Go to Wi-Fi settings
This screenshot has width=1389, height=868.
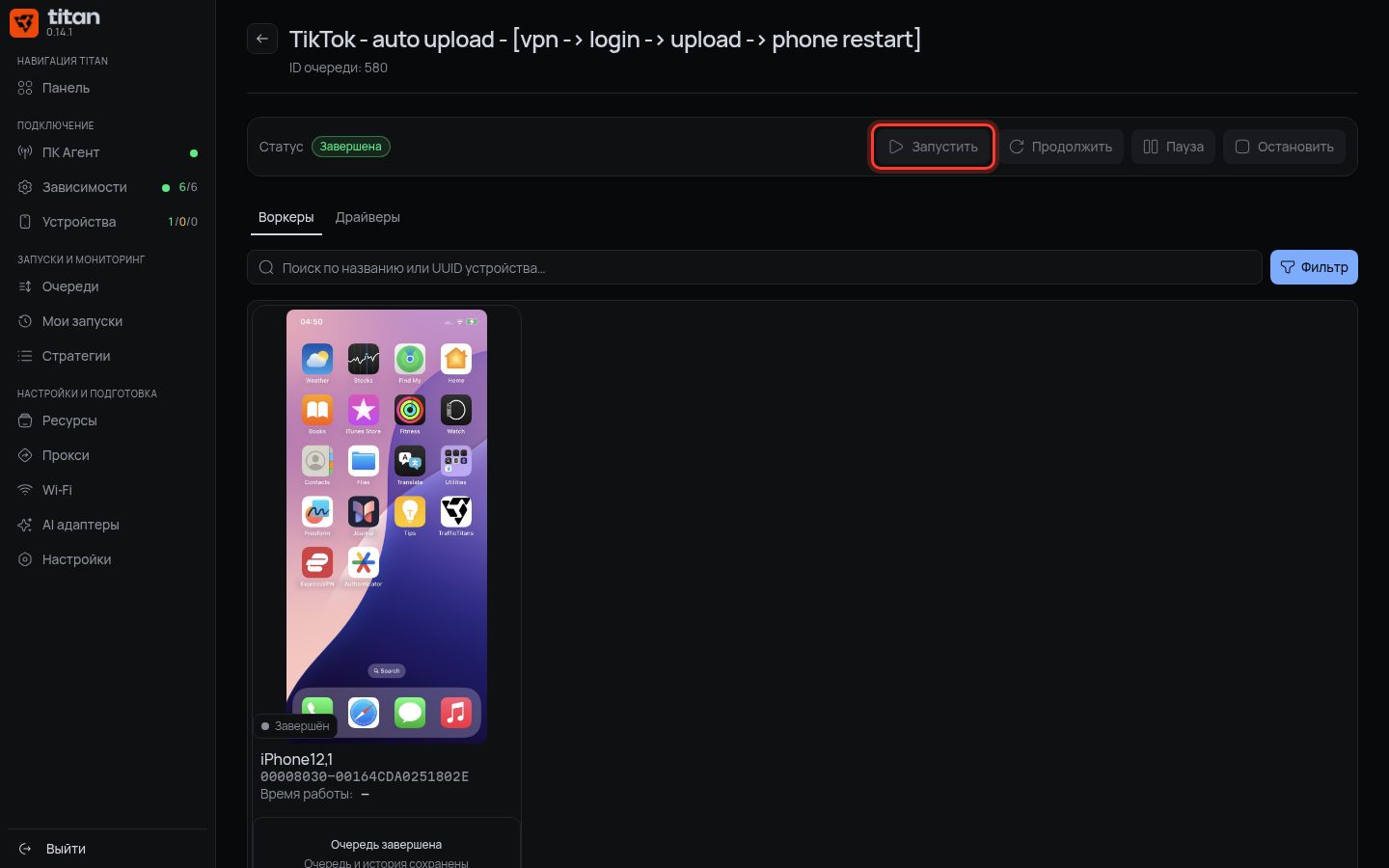coord(107,490)
